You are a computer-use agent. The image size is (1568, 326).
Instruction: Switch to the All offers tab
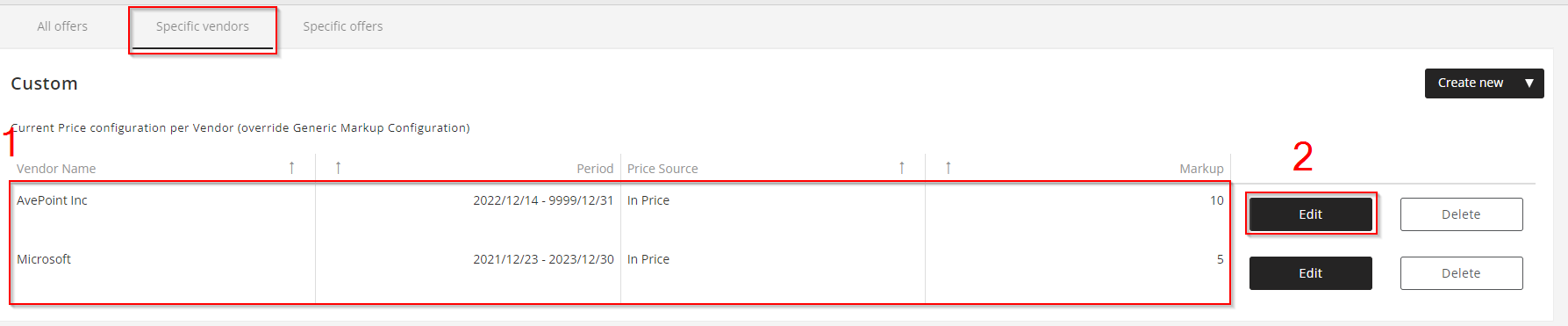coord(62,26)
